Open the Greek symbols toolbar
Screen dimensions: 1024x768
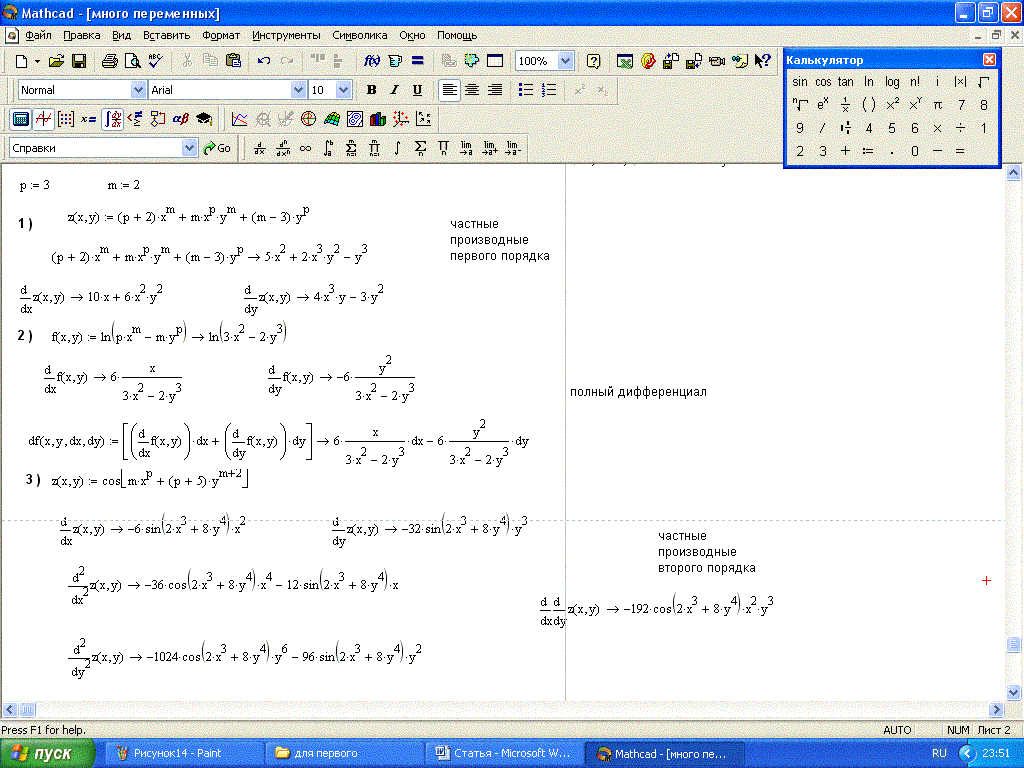coord(181,119)
